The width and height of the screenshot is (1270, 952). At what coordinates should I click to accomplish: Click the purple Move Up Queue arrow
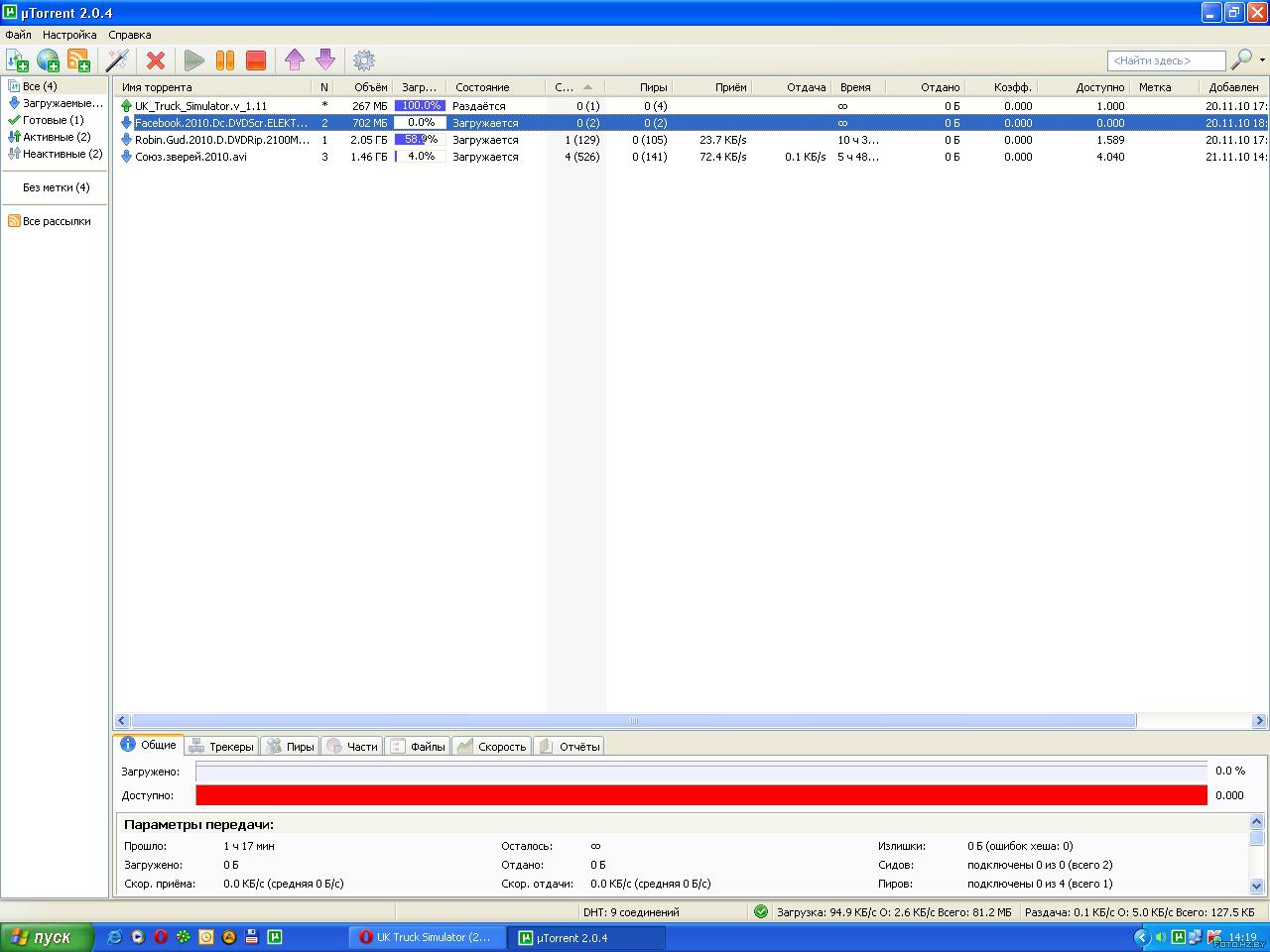pyautogui.click(x=295, y=60)
